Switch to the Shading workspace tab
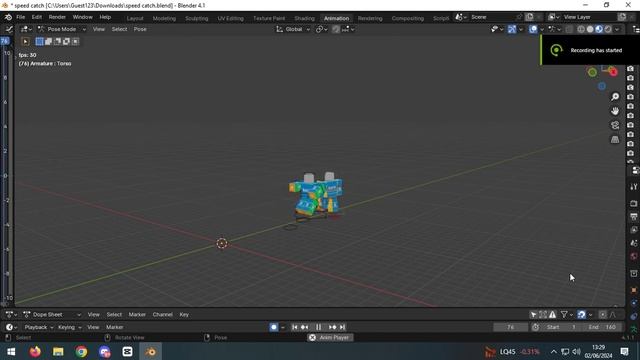This screenshot has width=640, height=360. [x=304, y=18]
